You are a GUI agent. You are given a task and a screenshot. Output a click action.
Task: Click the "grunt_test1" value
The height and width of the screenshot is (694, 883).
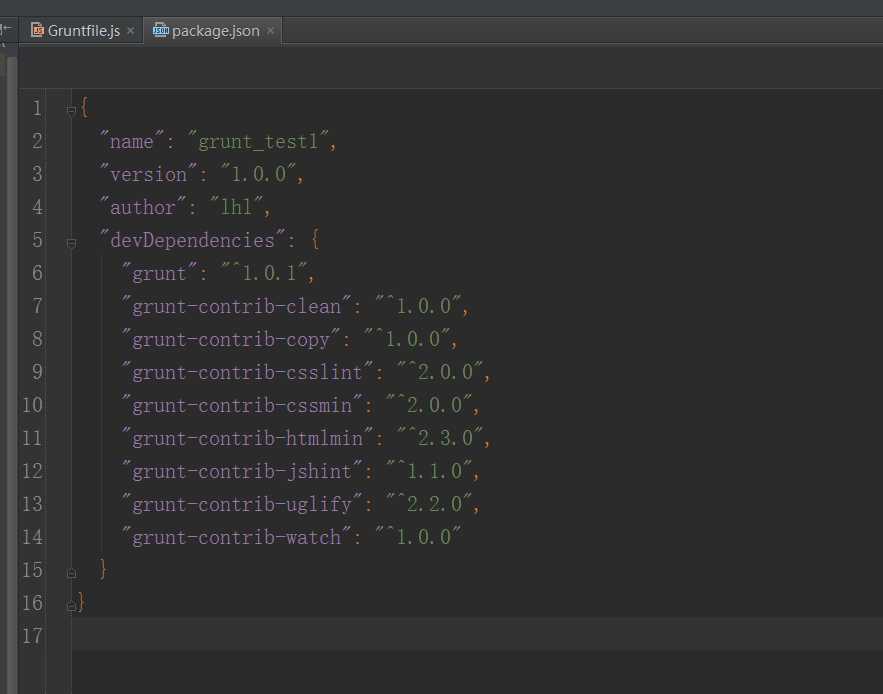click(x=258, y=141)
